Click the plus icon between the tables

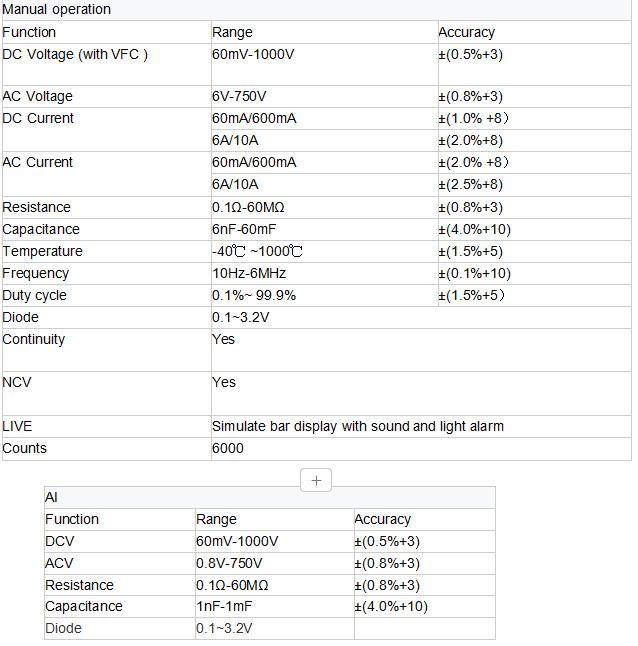(316, 480)
